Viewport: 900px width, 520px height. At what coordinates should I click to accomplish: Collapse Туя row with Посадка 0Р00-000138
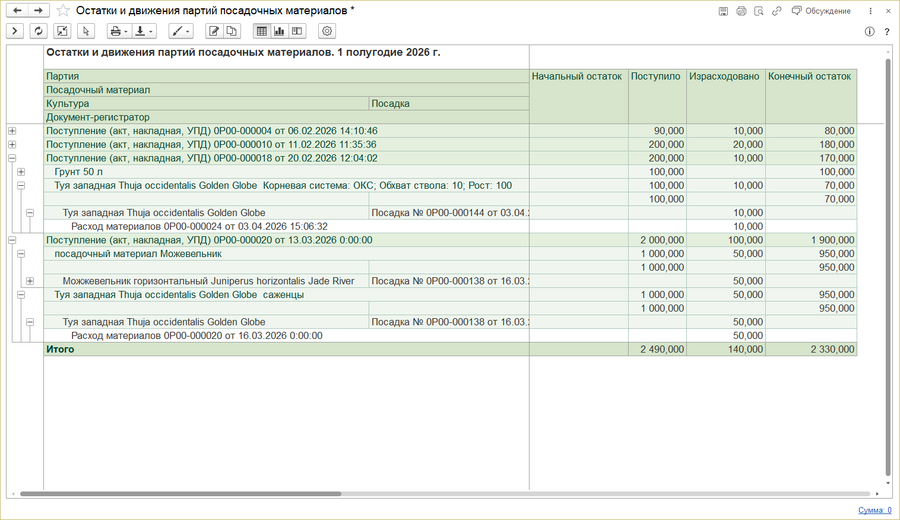[30, 322]
